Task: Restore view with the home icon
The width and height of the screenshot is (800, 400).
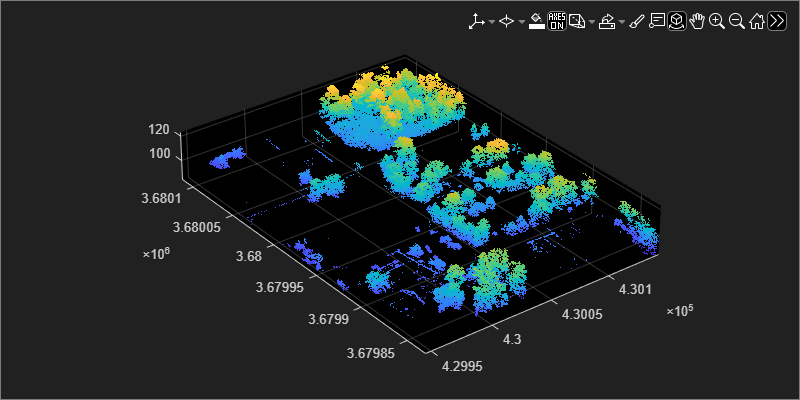Action: tap(757, 21)
